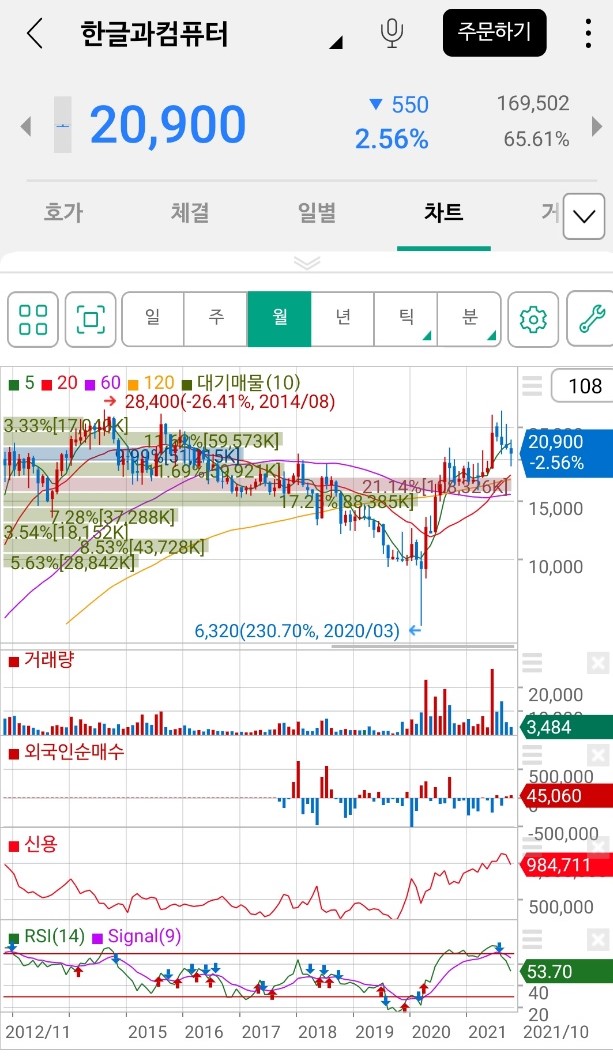This screenshot has height=1058, width=613.
Task: Tap the price panel menu lines icon
Action: (x=532, y=385)
